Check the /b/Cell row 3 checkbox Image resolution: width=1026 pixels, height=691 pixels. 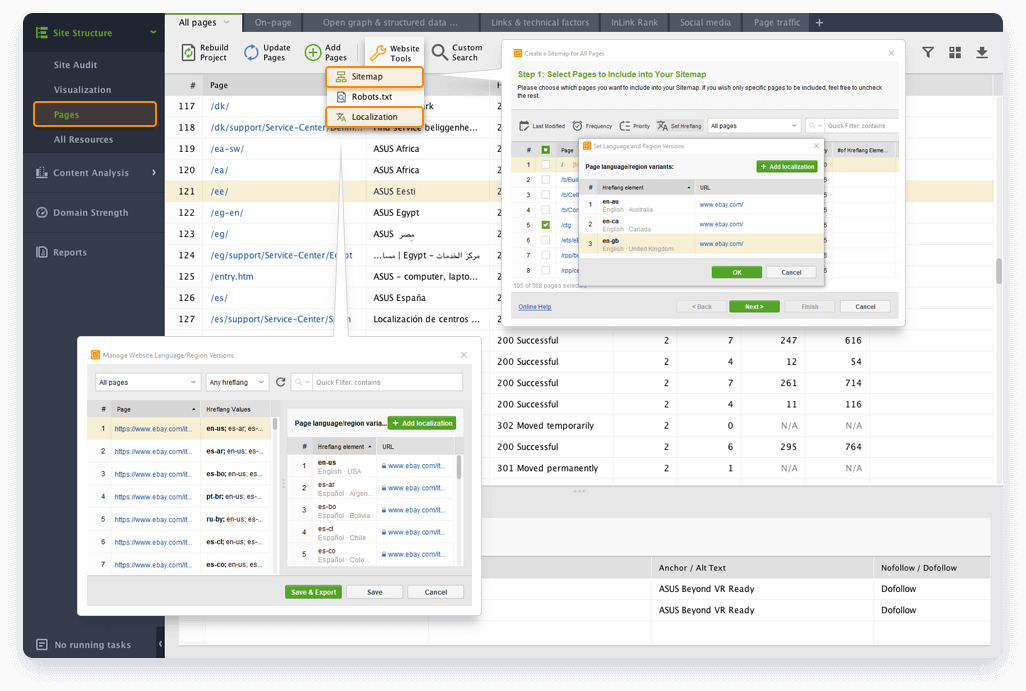pyautogui.click(x=546, y=194)
